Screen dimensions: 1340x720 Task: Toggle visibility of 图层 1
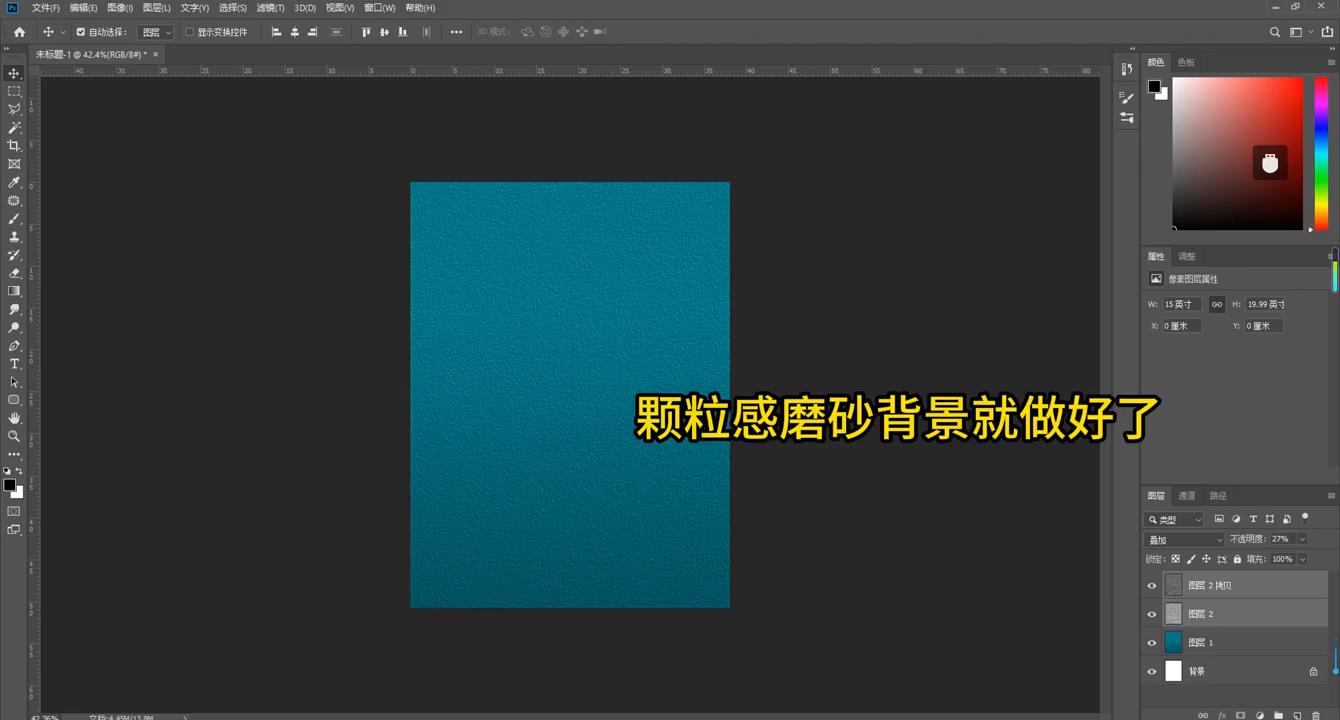[1151, 643]
